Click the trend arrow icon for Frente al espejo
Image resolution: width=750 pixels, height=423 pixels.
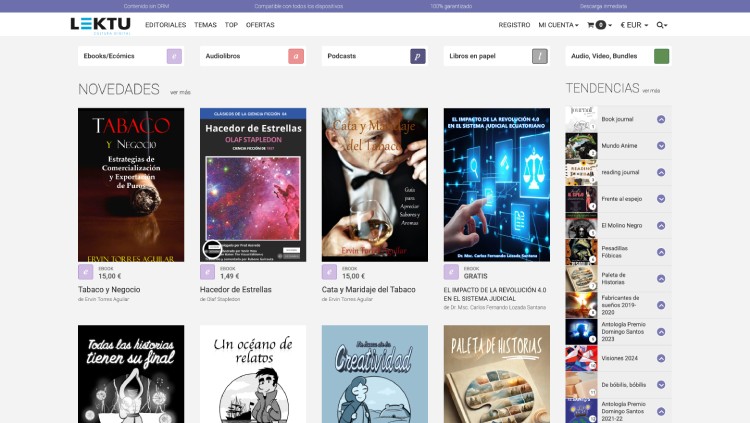pyautogui.click(x=661, y=199)
